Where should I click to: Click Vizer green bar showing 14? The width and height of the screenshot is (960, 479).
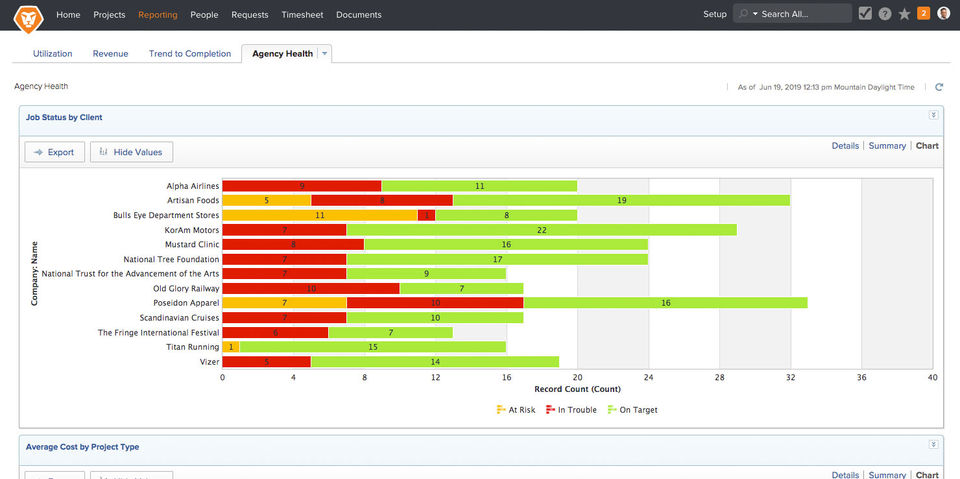[x=435, y=361]
